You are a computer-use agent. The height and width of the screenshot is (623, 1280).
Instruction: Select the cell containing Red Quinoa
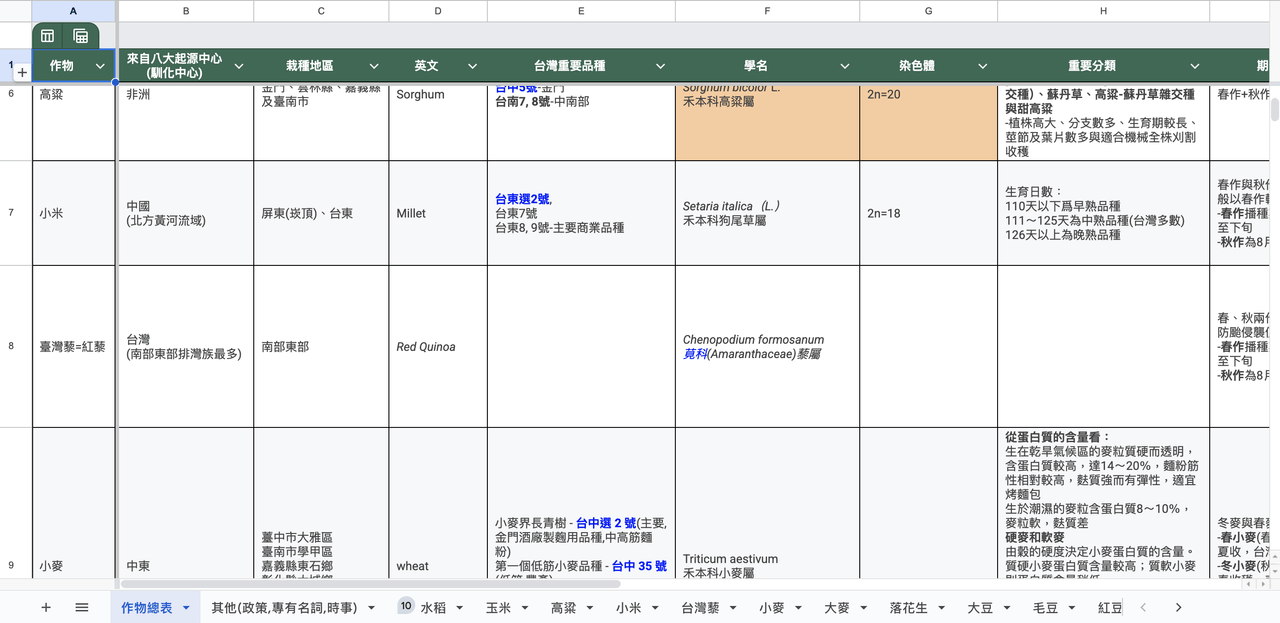438,346
